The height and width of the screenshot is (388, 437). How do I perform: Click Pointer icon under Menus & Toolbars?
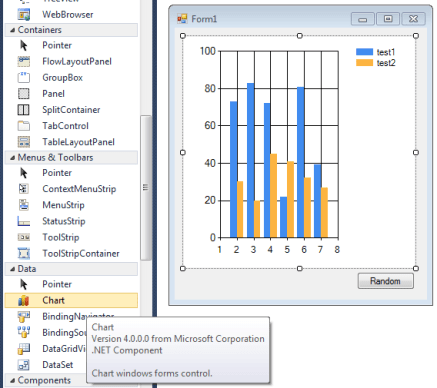click(24, 173)
